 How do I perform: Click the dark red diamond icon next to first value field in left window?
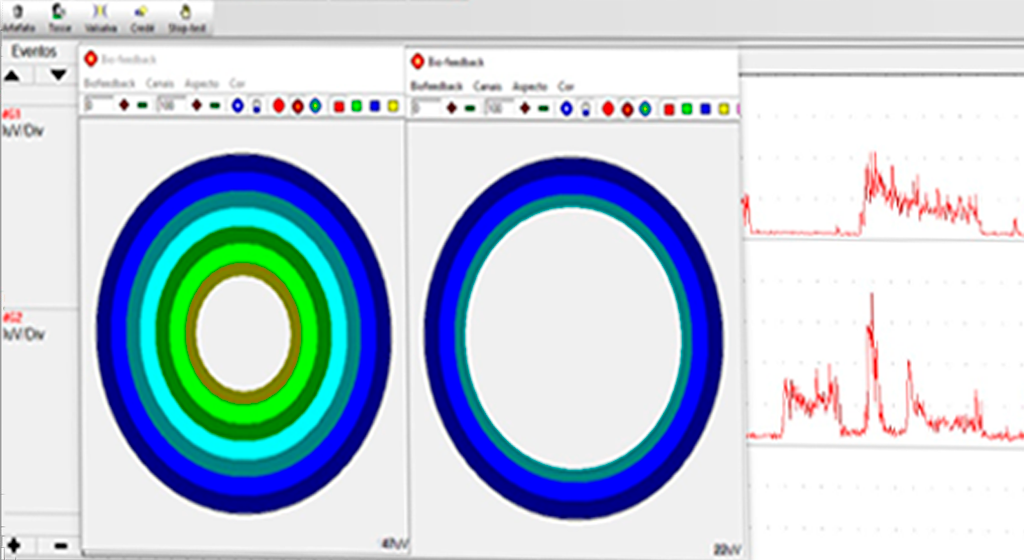point(124,105)
